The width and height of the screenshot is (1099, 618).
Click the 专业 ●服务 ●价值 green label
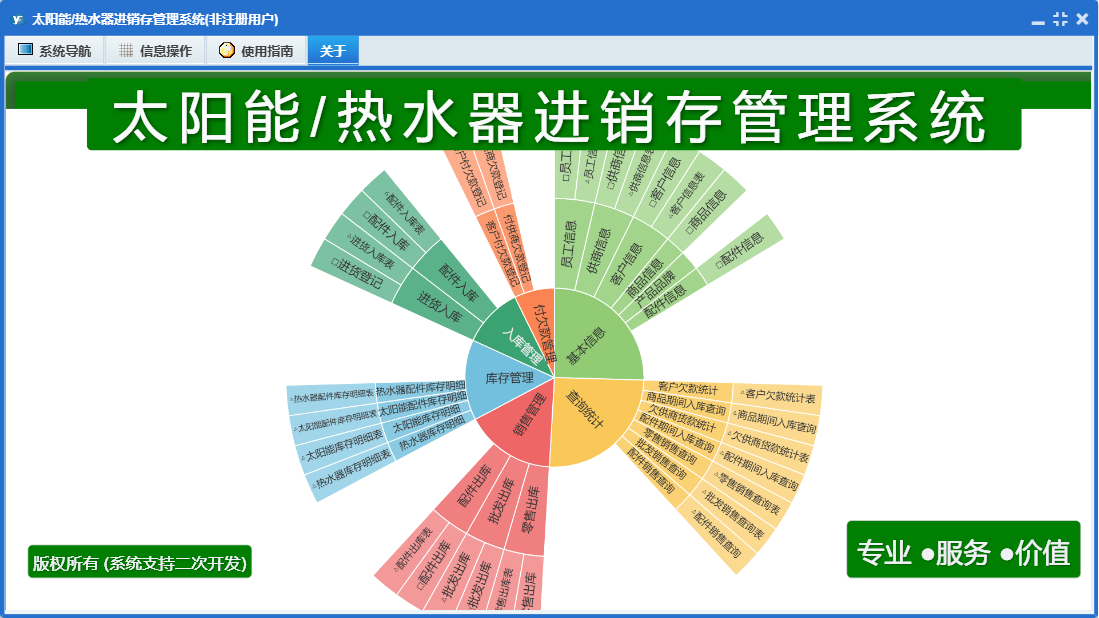[963, 549]
